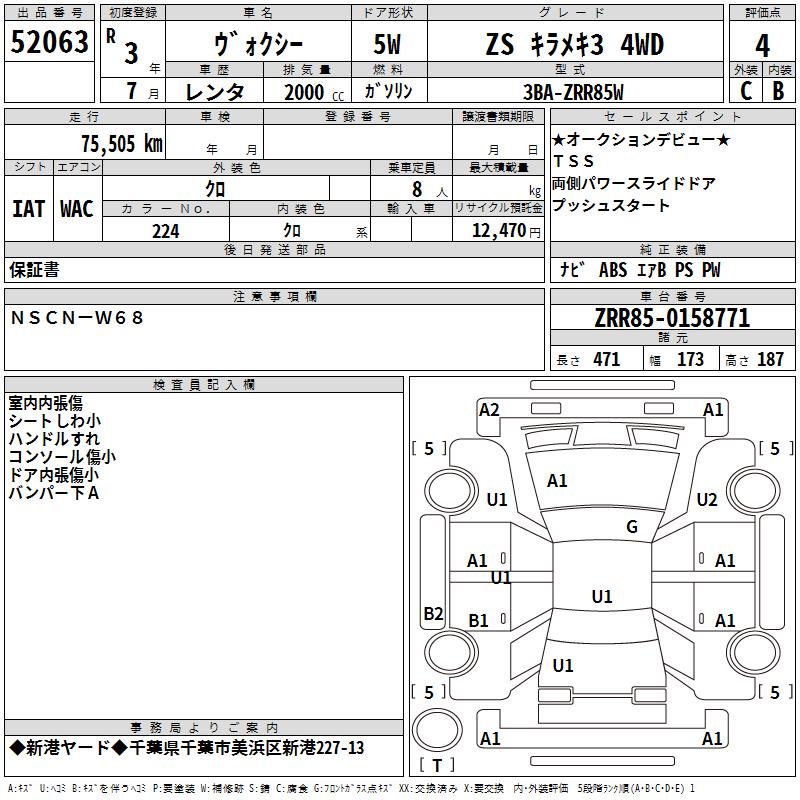Select the grade ZS キラメキ3 4WD
The width and height of the screenshot is (800, 800).
(x=575, y=44)
